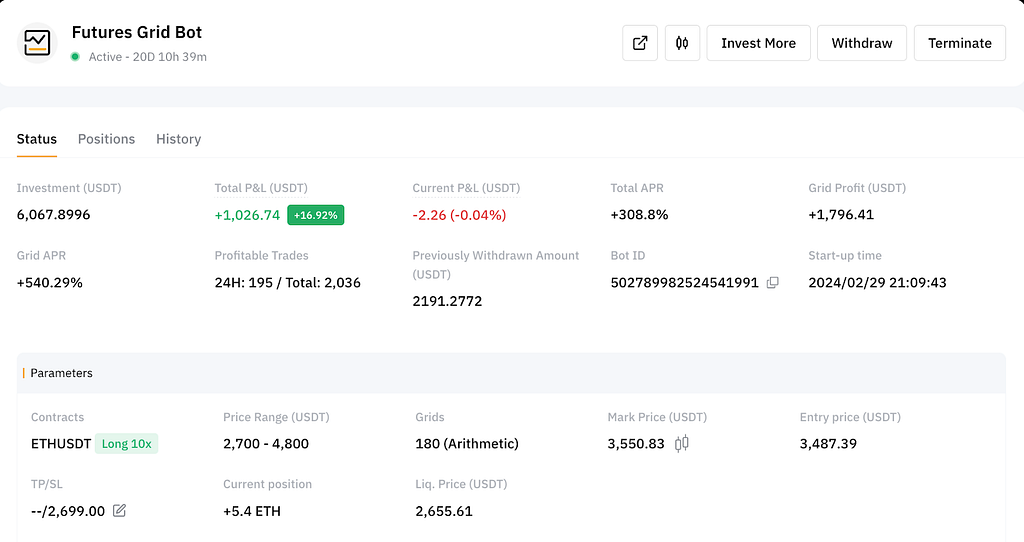Click the ETHUSDT contract name
The height and width of the screenshot is (542, 1024).
click(x=61, y=443)
